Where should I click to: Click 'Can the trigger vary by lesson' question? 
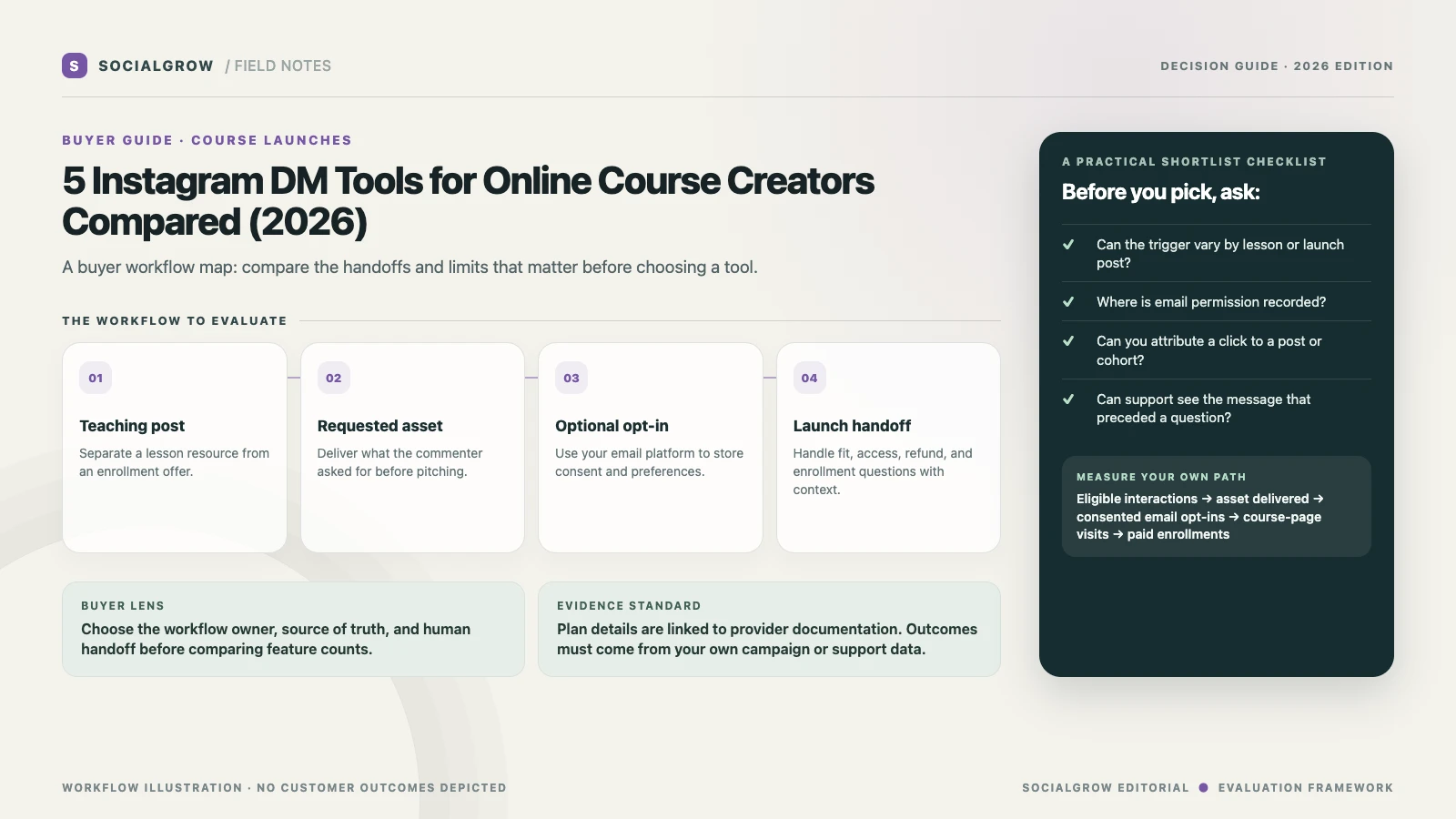click(1220, 254)
